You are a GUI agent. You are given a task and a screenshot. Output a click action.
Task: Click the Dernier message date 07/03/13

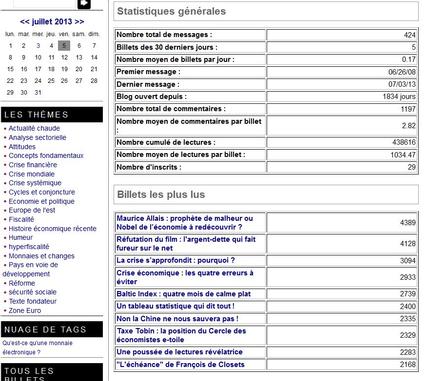pos(402,84)
